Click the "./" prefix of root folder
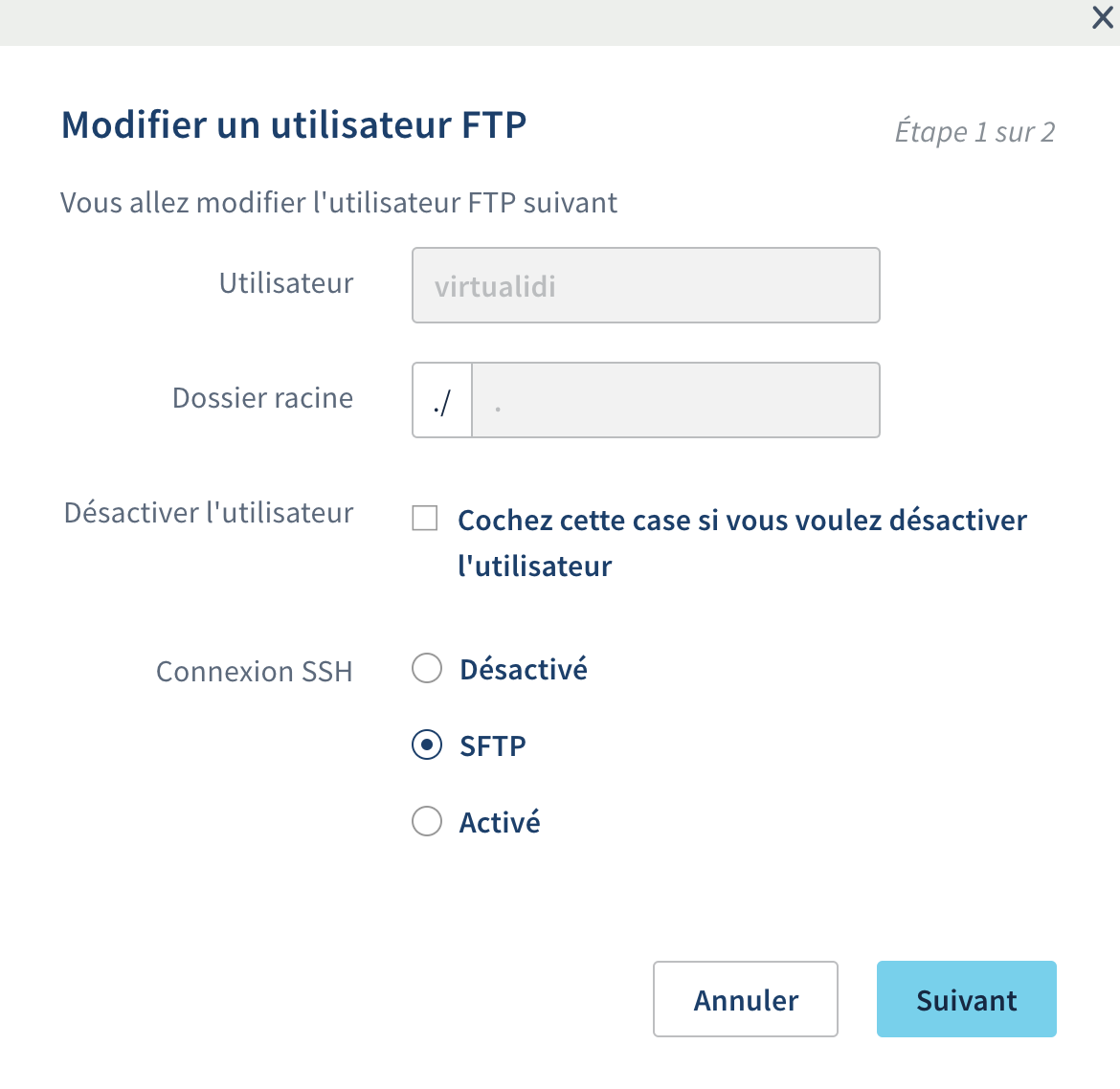The height and width of the screenshot is (1089, 1120). pyautogui.click(x=442, y=400)
